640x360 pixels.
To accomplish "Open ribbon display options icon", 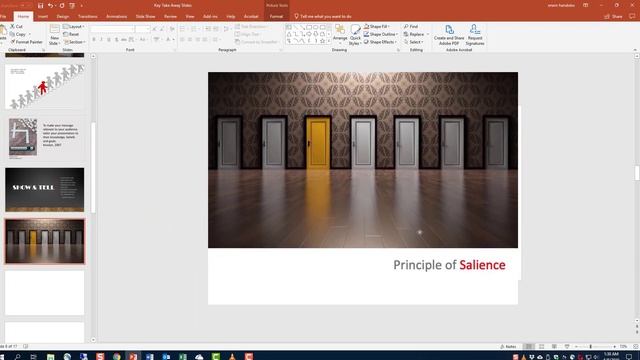I will click(586, 5).
